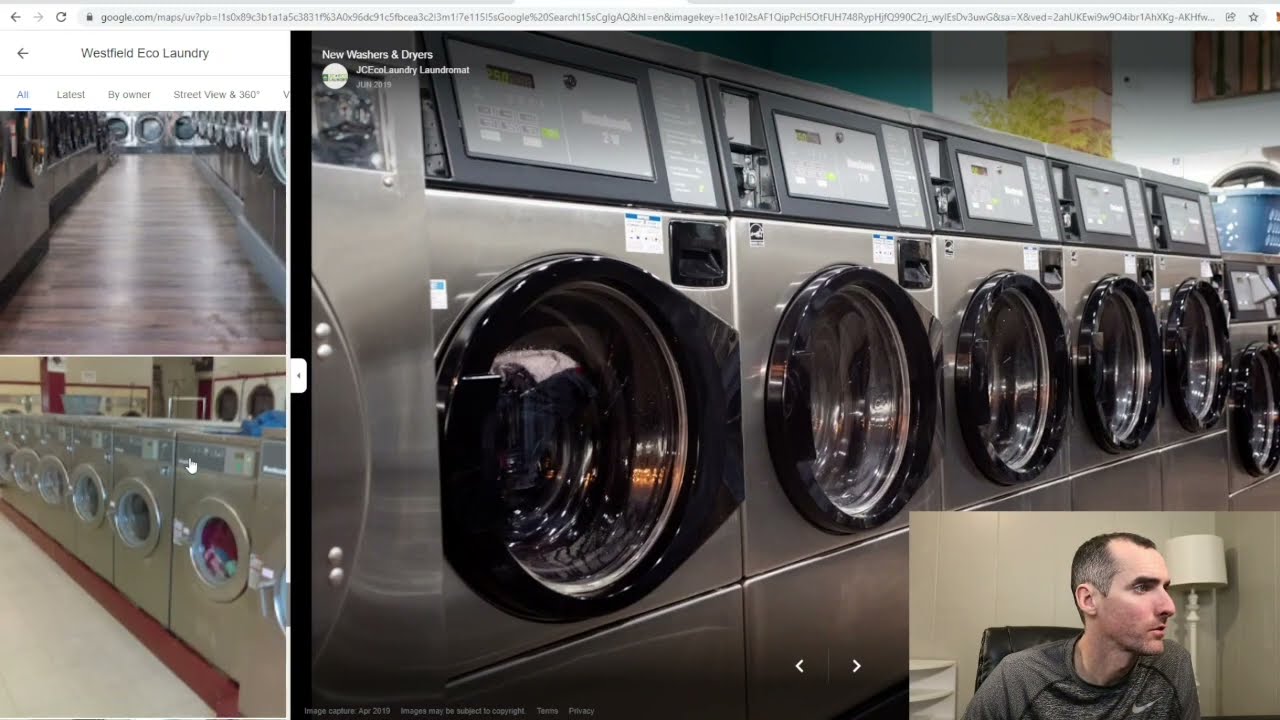Go back in the browser history
1280x720 pixels.
pos(15,17)
